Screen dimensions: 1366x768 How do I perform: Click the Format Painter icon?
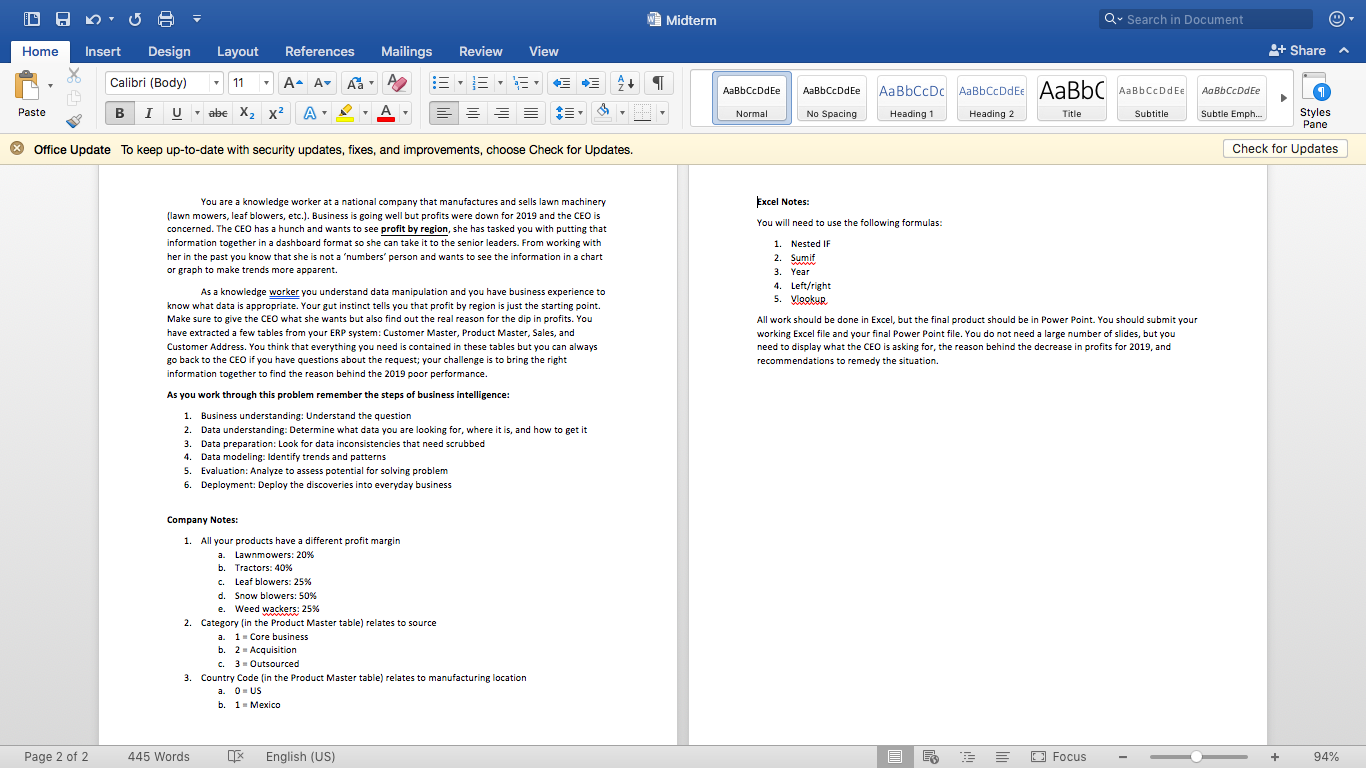(73, 120)
